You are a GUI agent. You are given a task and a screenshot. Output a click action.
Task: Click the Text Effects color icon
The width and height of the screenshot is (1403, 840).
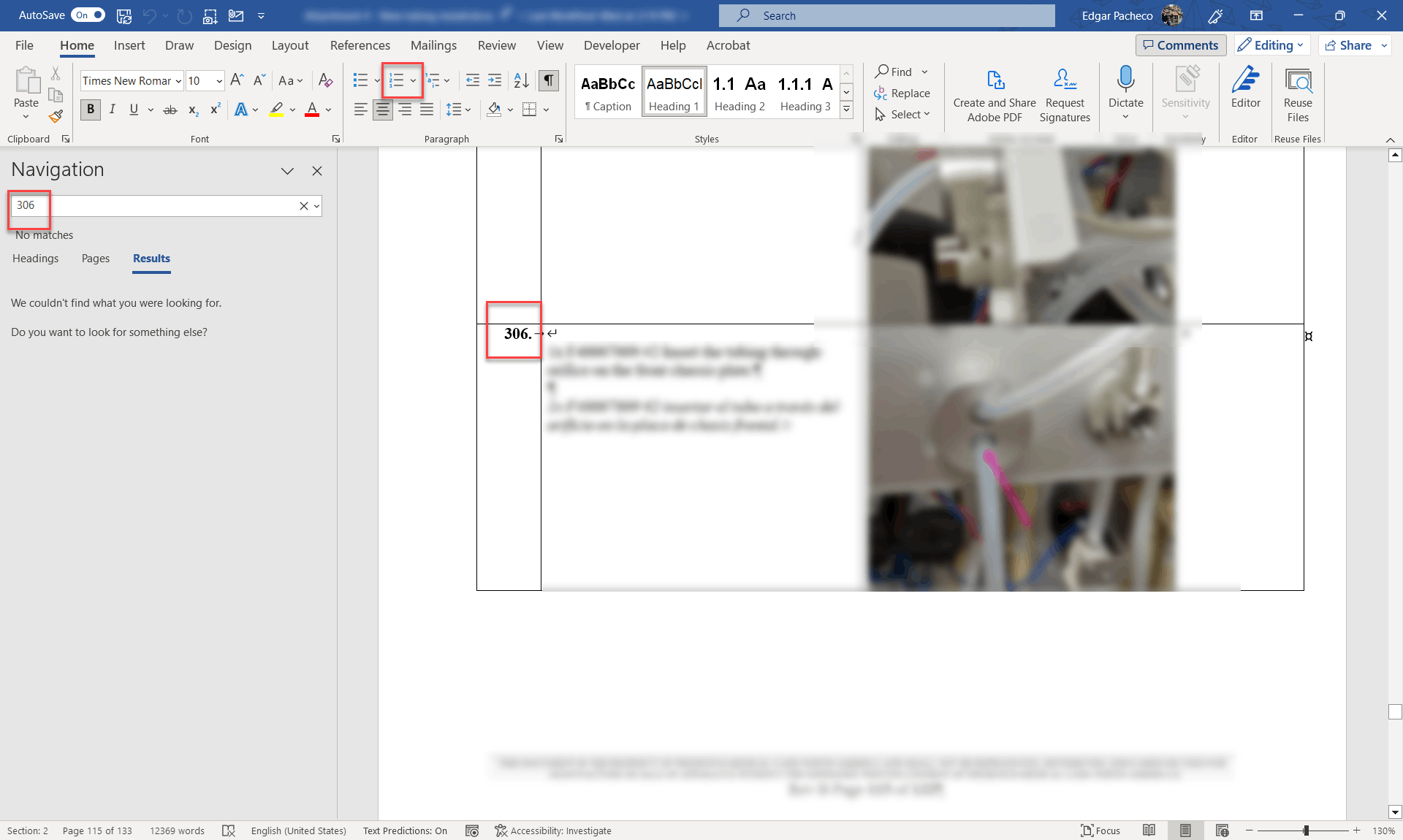pos(244,109)
